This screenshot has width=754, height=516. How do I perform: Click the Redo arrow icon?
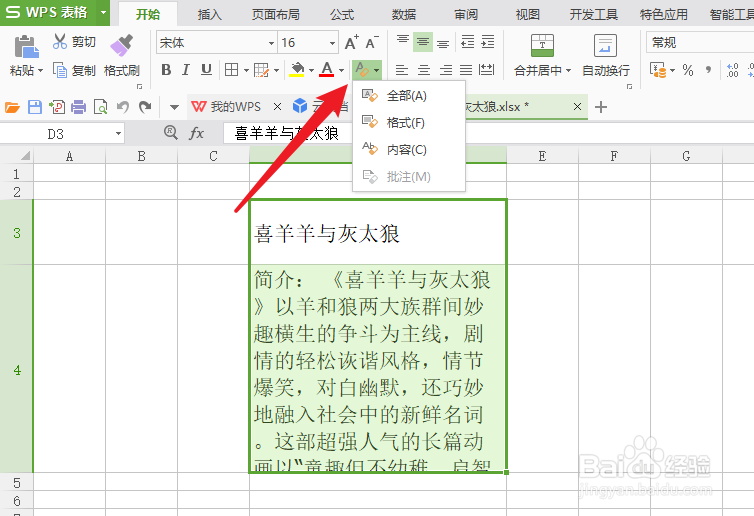point(145,107)
